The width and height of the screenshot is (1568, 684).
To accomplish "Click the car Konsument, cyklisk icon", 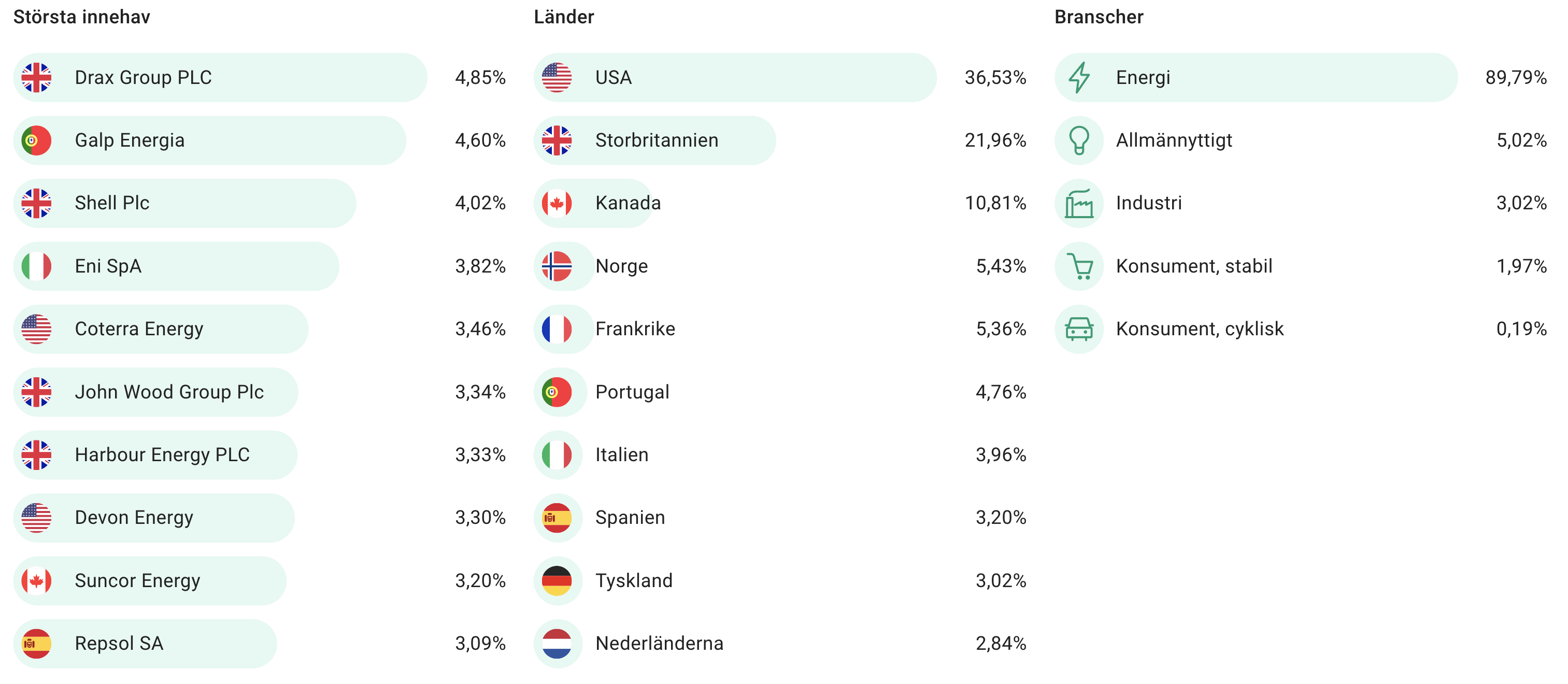I will click(x=1079, y=329).
